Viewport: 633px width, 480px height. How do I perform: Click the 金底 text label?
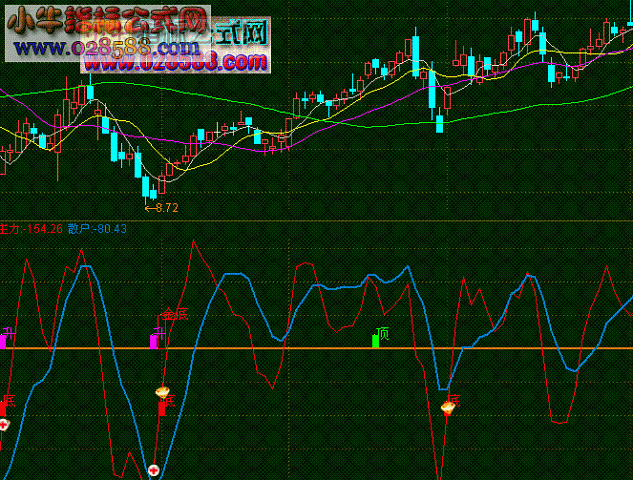pos(176,315)
